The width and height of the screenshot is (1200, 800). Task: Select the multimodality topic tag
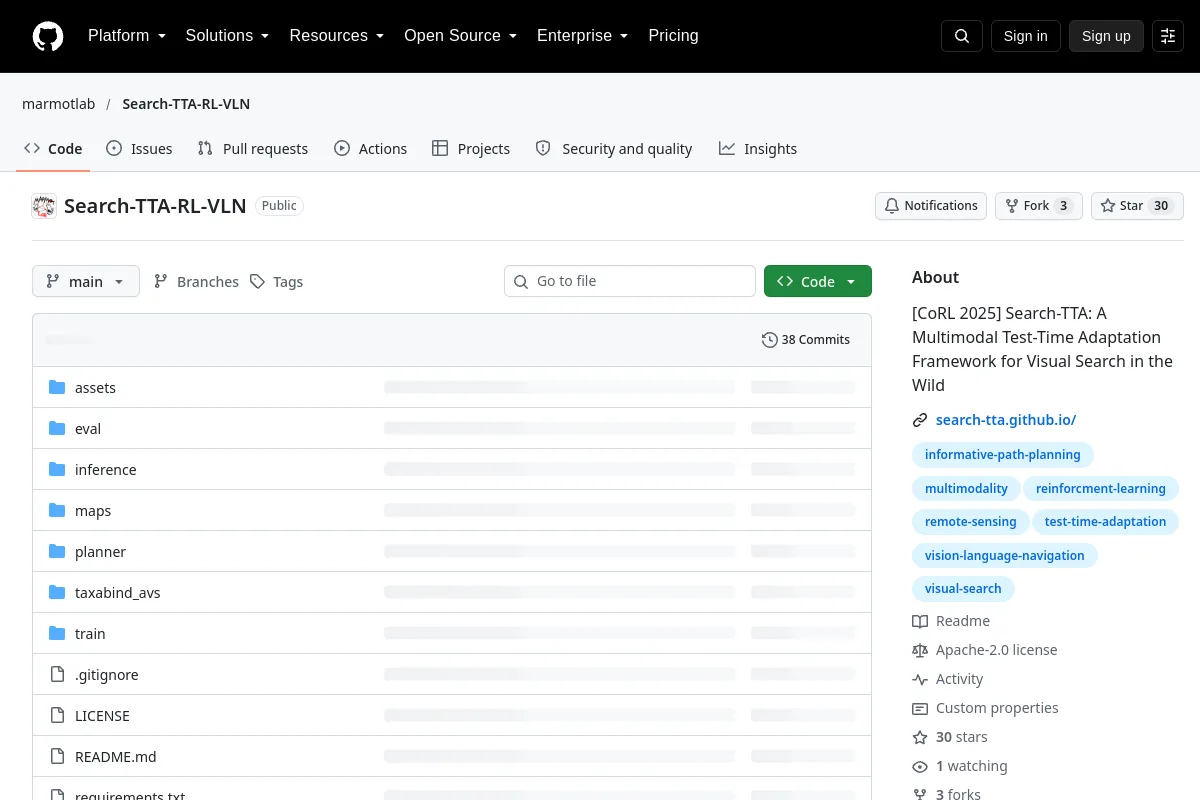[967, 489]
